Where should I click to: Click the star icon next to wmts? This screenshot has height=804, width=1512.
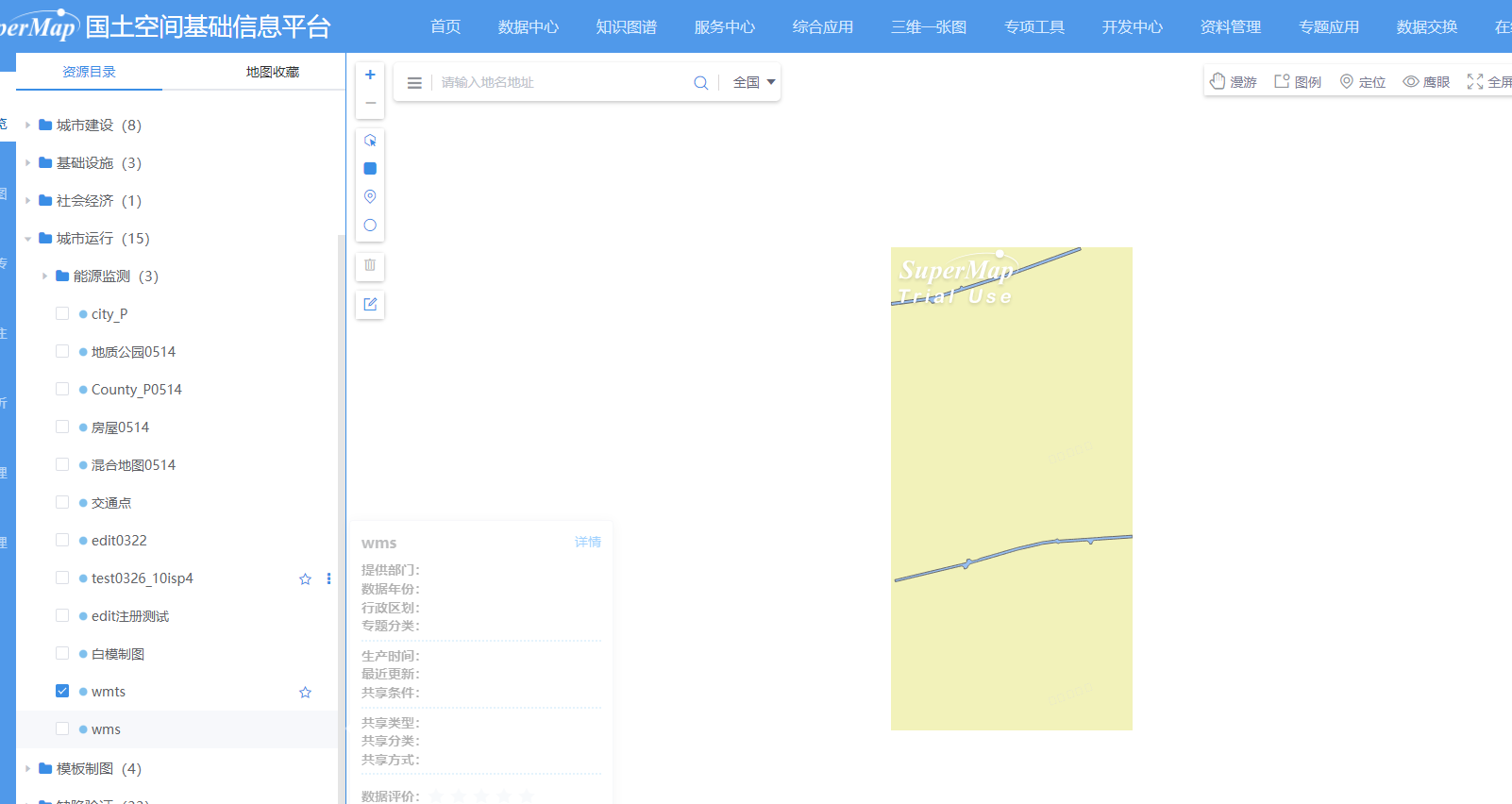click(305, 693)
